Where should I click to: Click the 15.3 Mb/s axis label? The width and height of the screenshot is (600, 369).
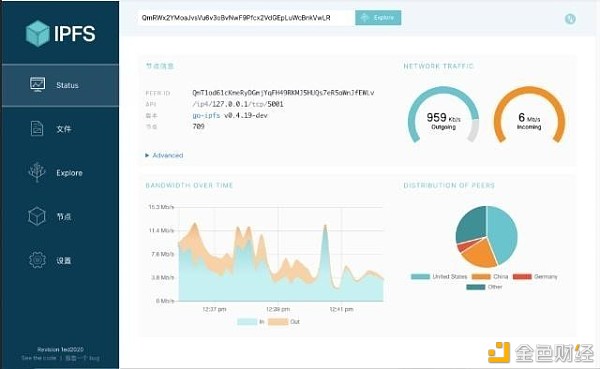point(161,207)
